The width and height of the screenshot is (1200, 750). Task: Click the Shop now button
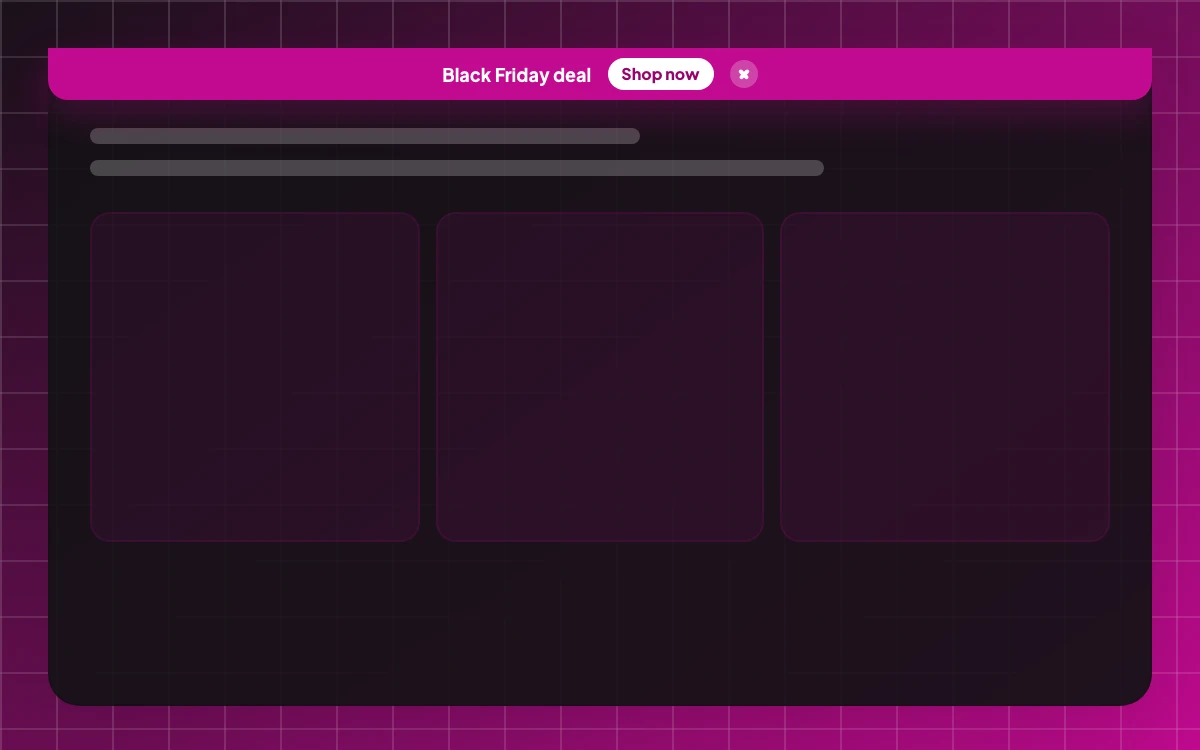click(x=661, y=74)
